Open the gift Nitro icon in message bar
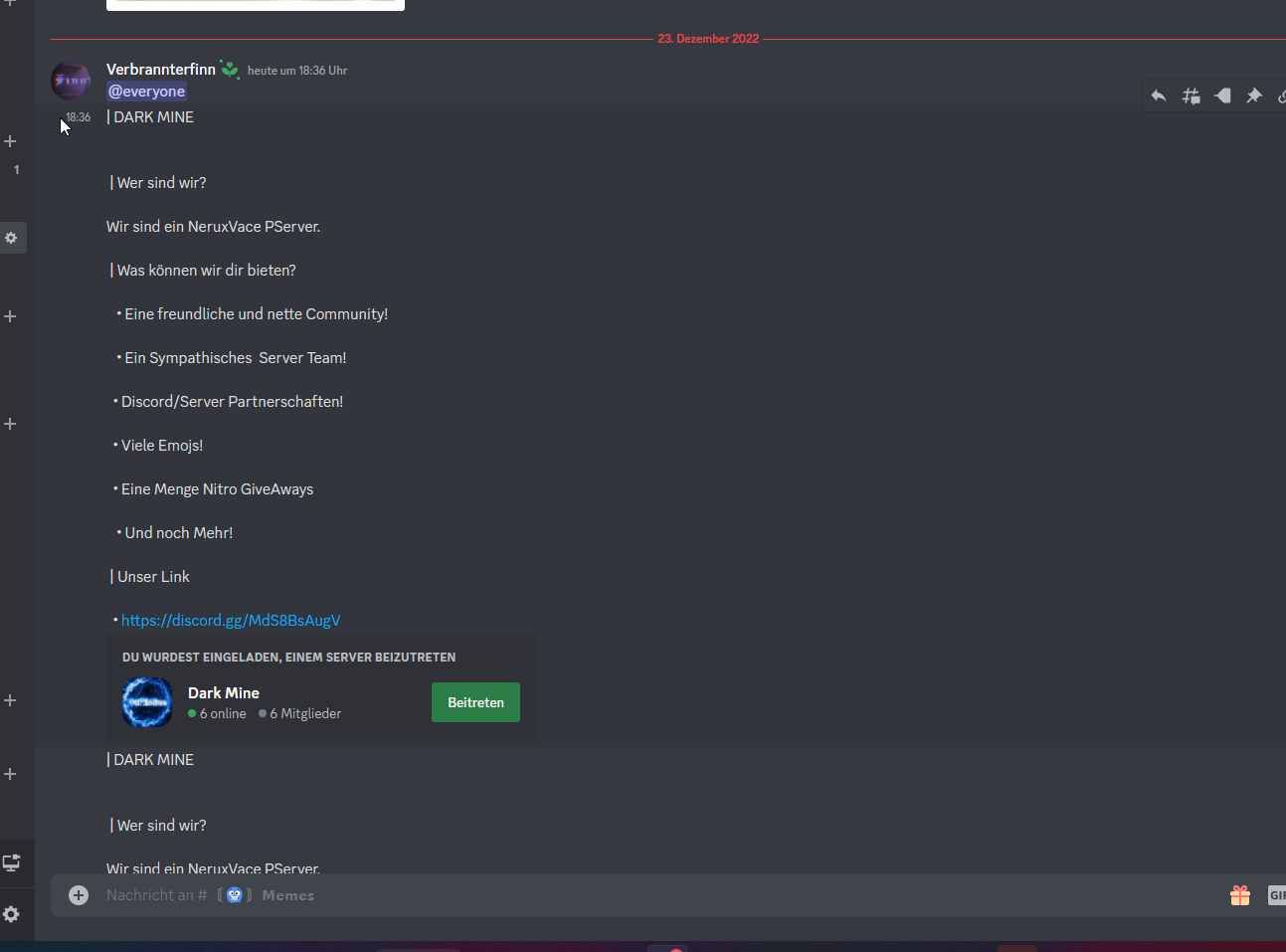 click(1240, 895)
